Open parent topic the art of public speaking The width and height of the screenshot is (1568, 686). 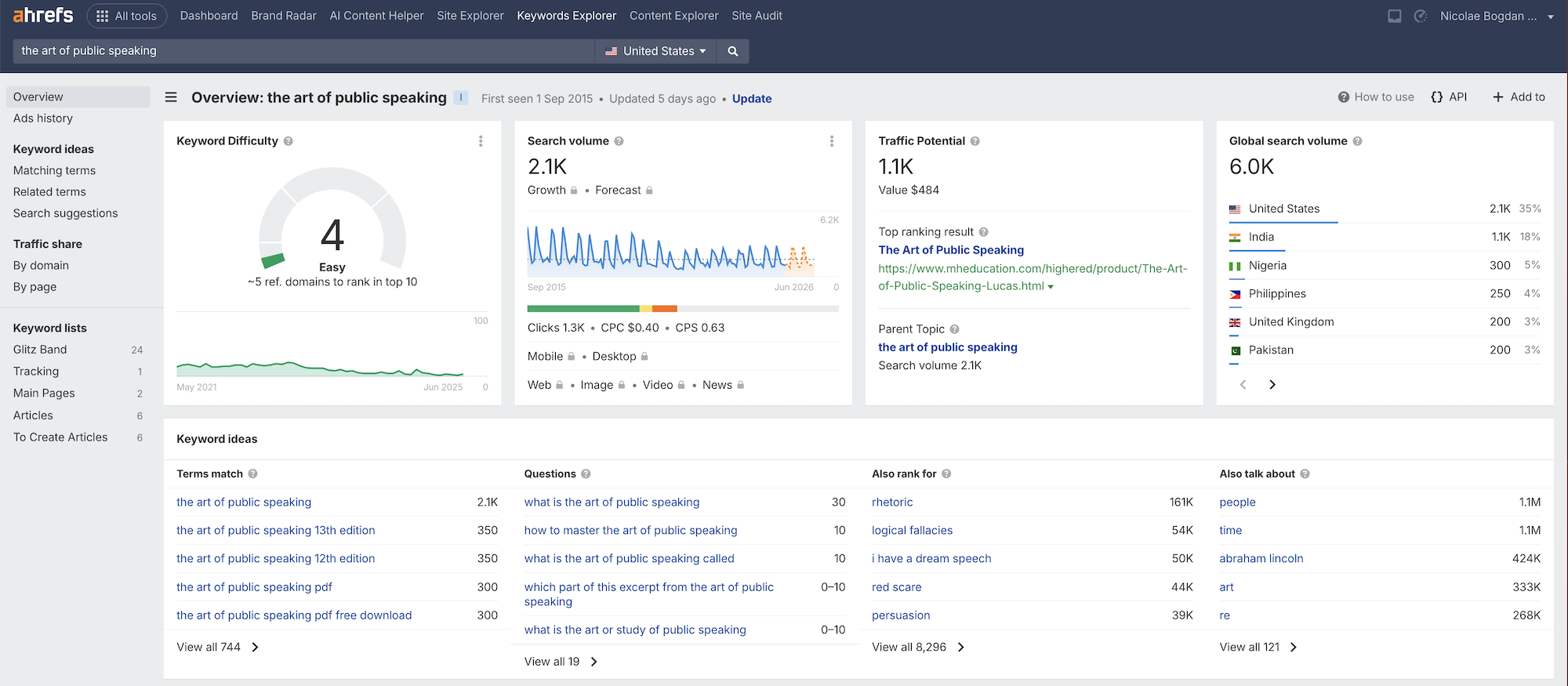948,347
